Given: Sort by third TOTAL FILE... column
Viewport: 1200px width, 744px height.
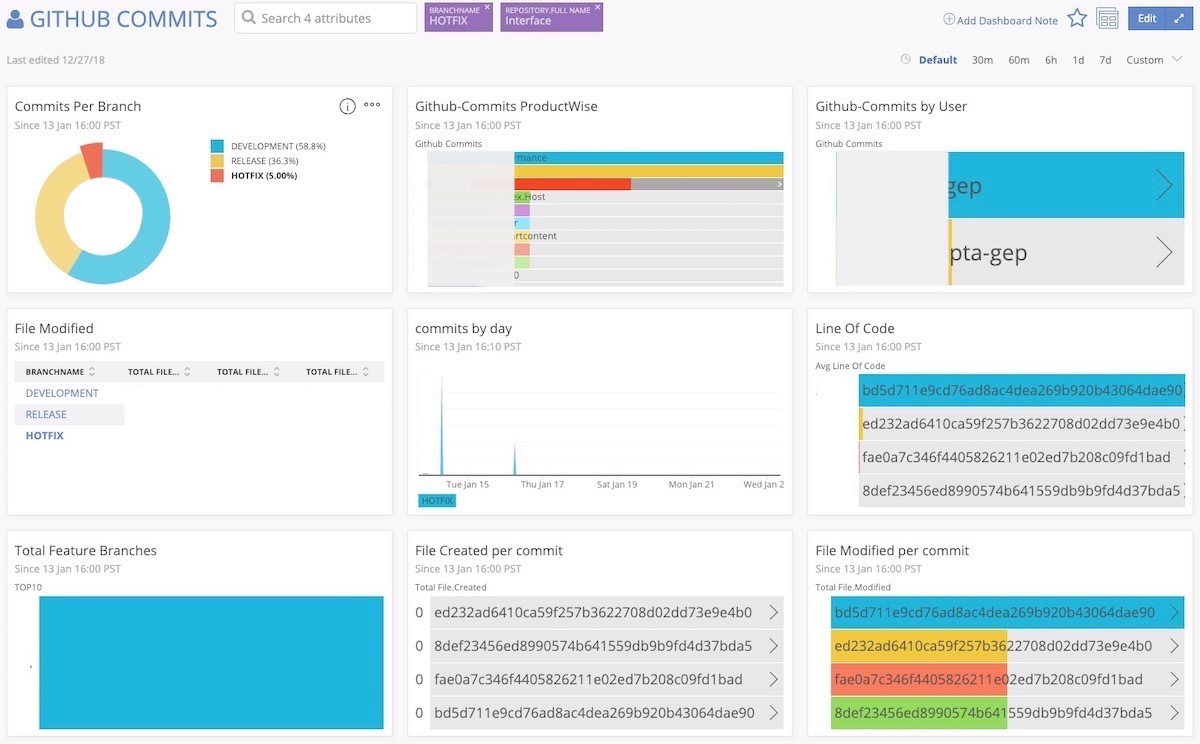Looking at the screenshot, I should pyautogui.click(x=338, y=372).
